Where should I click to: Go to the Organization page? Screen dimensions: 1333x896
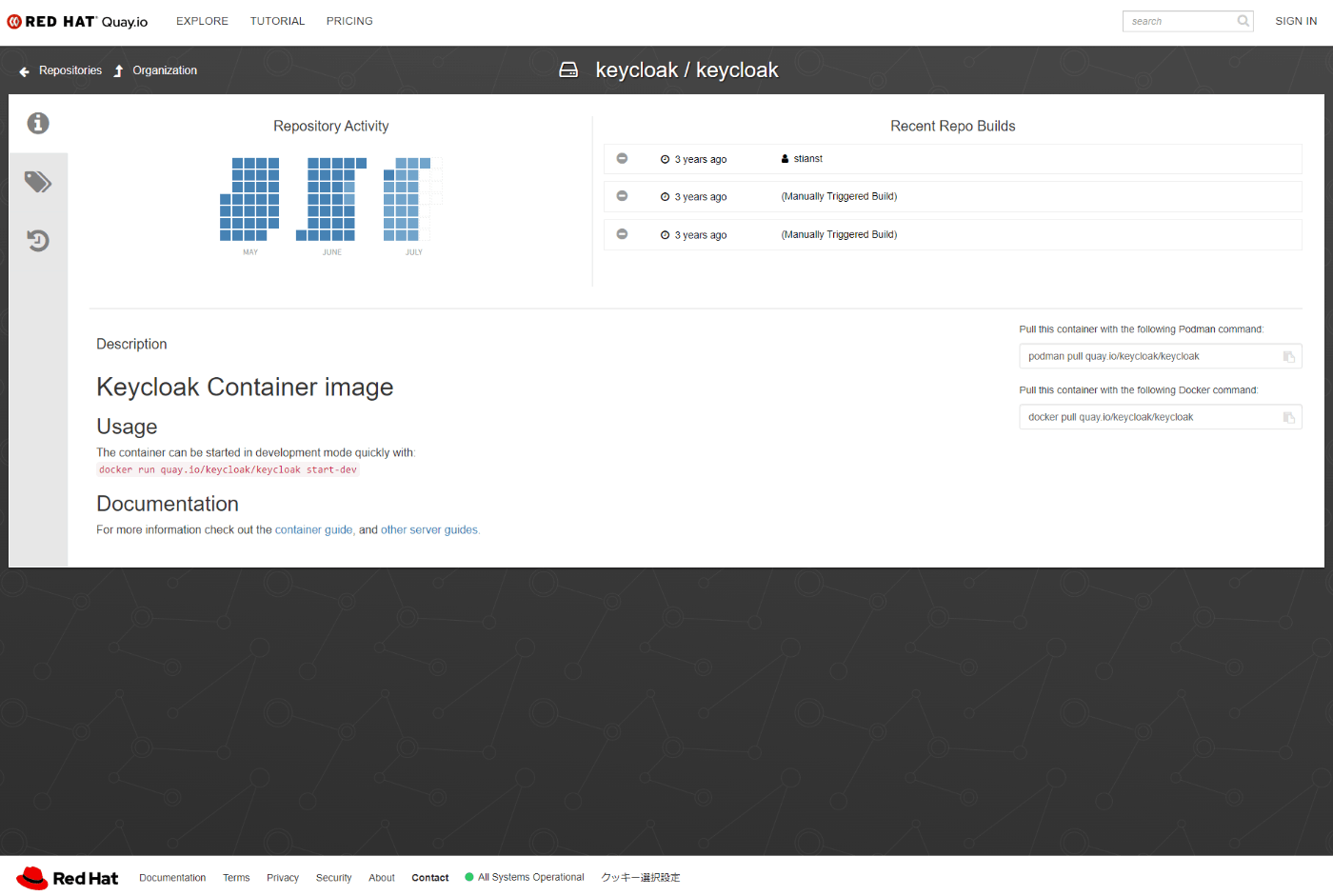coord(165,70)
